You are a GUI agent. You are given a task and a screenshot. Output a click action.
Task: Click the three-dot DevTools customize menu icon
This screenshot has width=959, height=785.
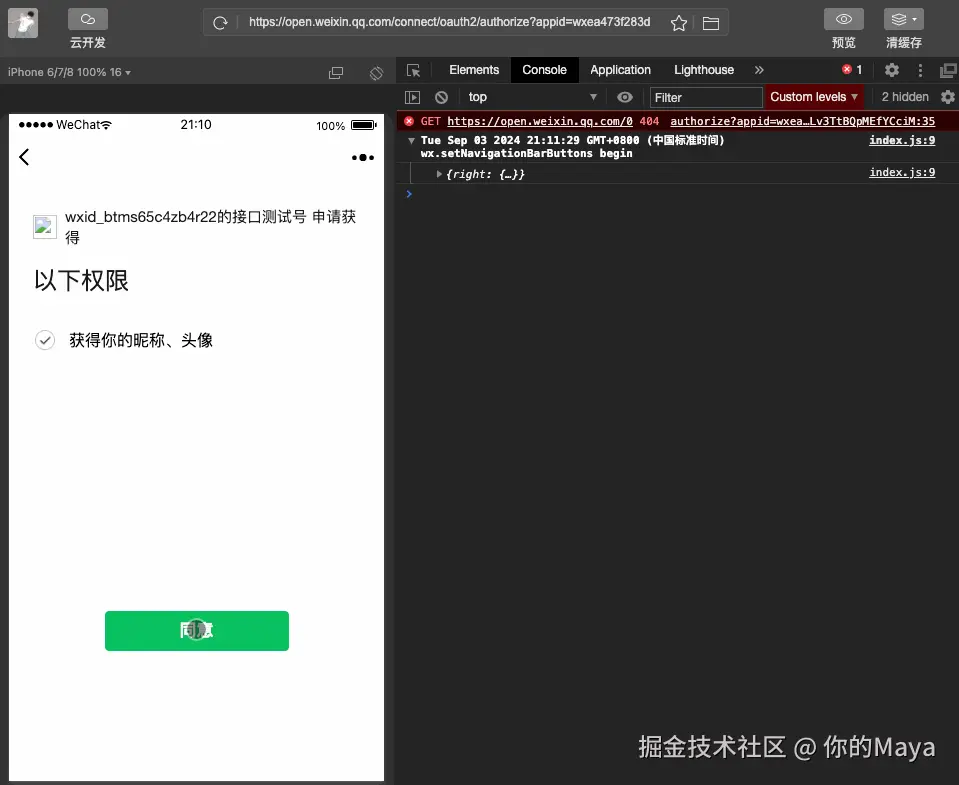point(918,70)
